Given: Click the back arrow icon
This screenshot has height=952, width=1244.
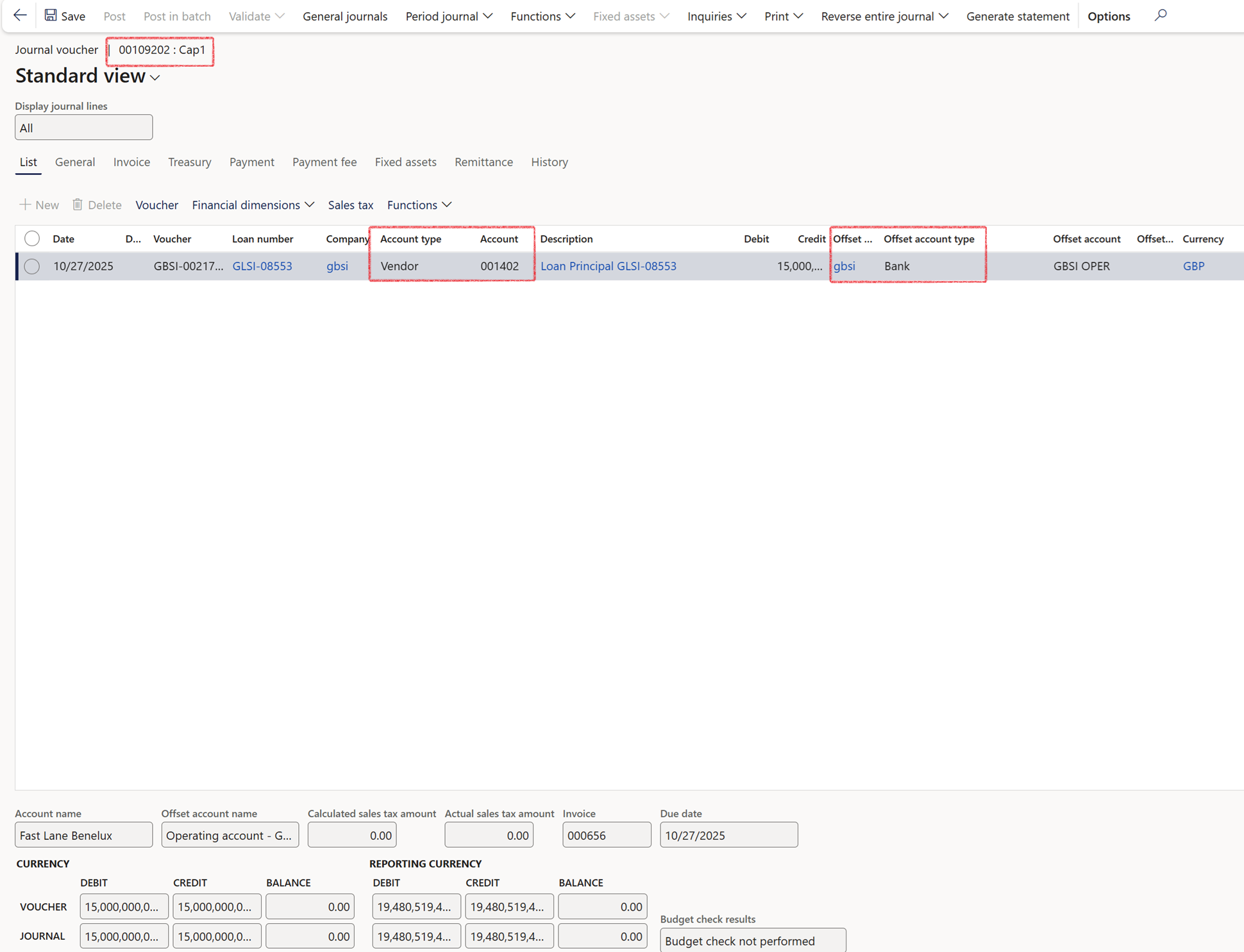Looking at the screenshot, I should [x=20, y=15].
